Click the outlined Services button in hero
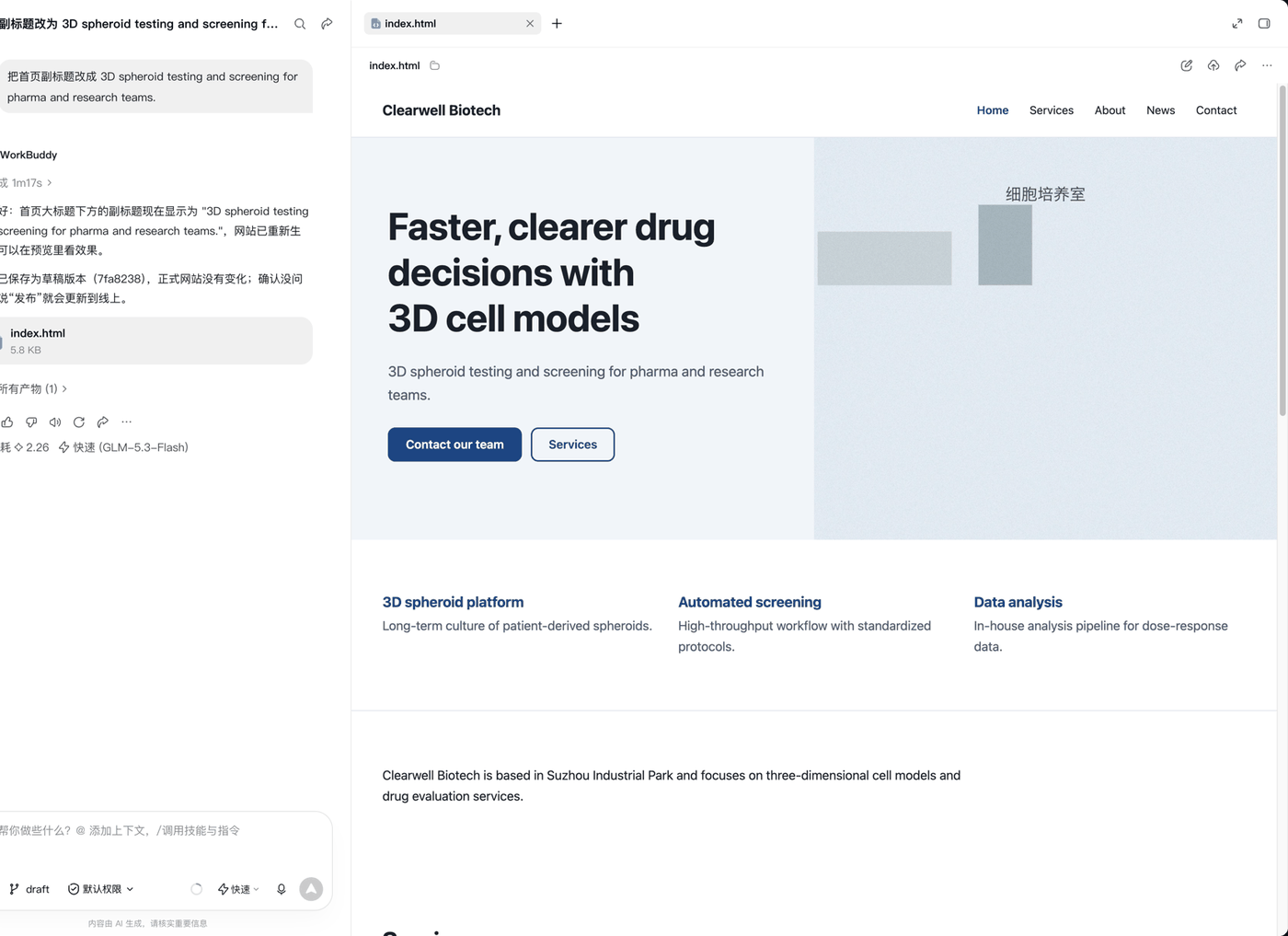 (572, 445)
